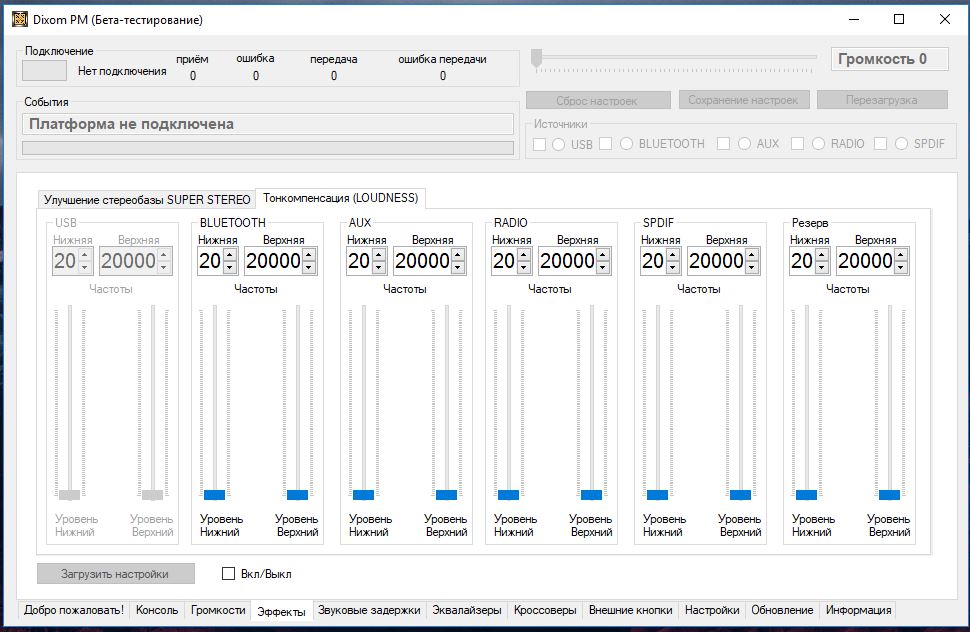Click the BLUETOOTH lower level slider thumb
Screen dimensions: 970x632
click(214, 495)
